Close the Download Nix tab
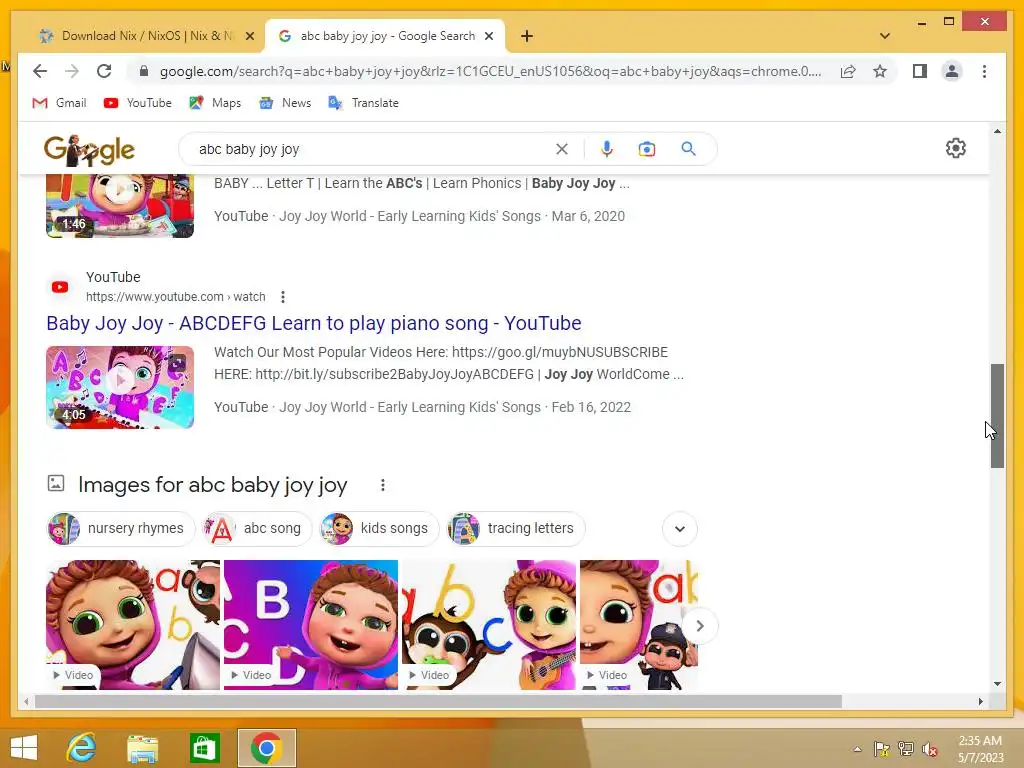Screen dimensions: 1024x768 tap(249, 36)
